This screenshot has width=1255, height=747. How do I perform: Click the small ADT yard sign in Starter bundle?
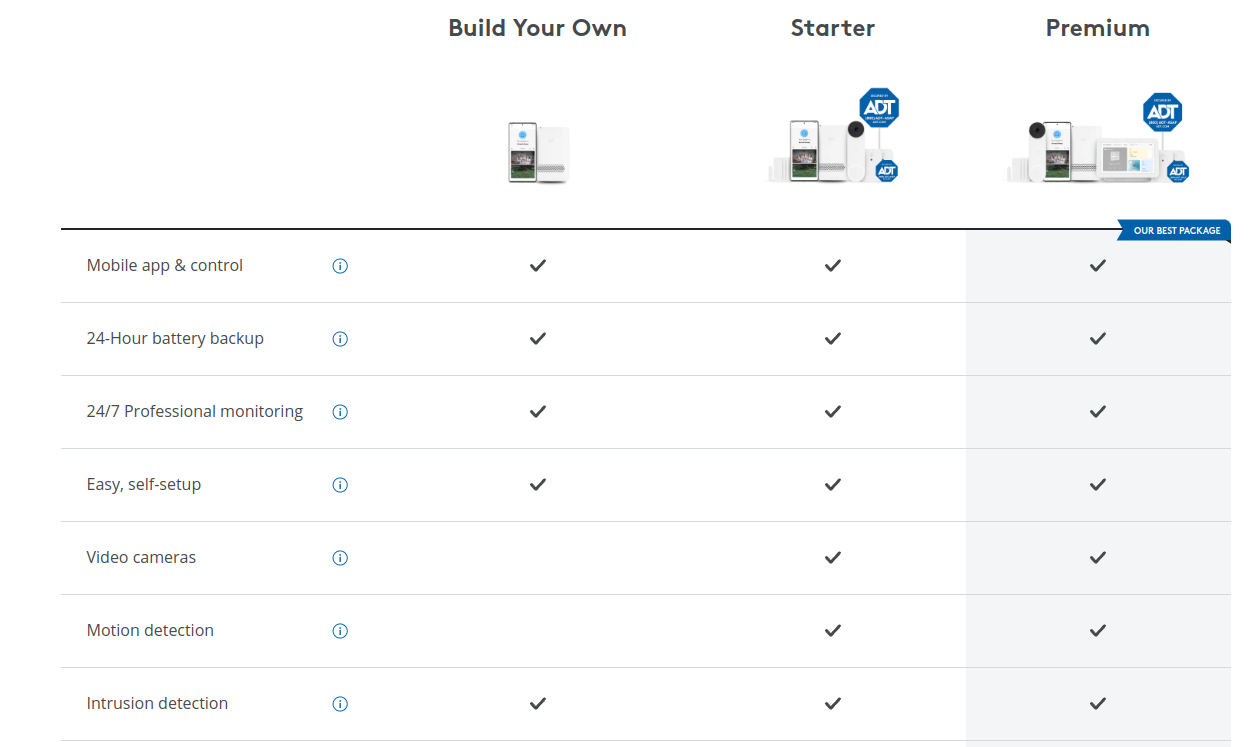coord(885,169)
